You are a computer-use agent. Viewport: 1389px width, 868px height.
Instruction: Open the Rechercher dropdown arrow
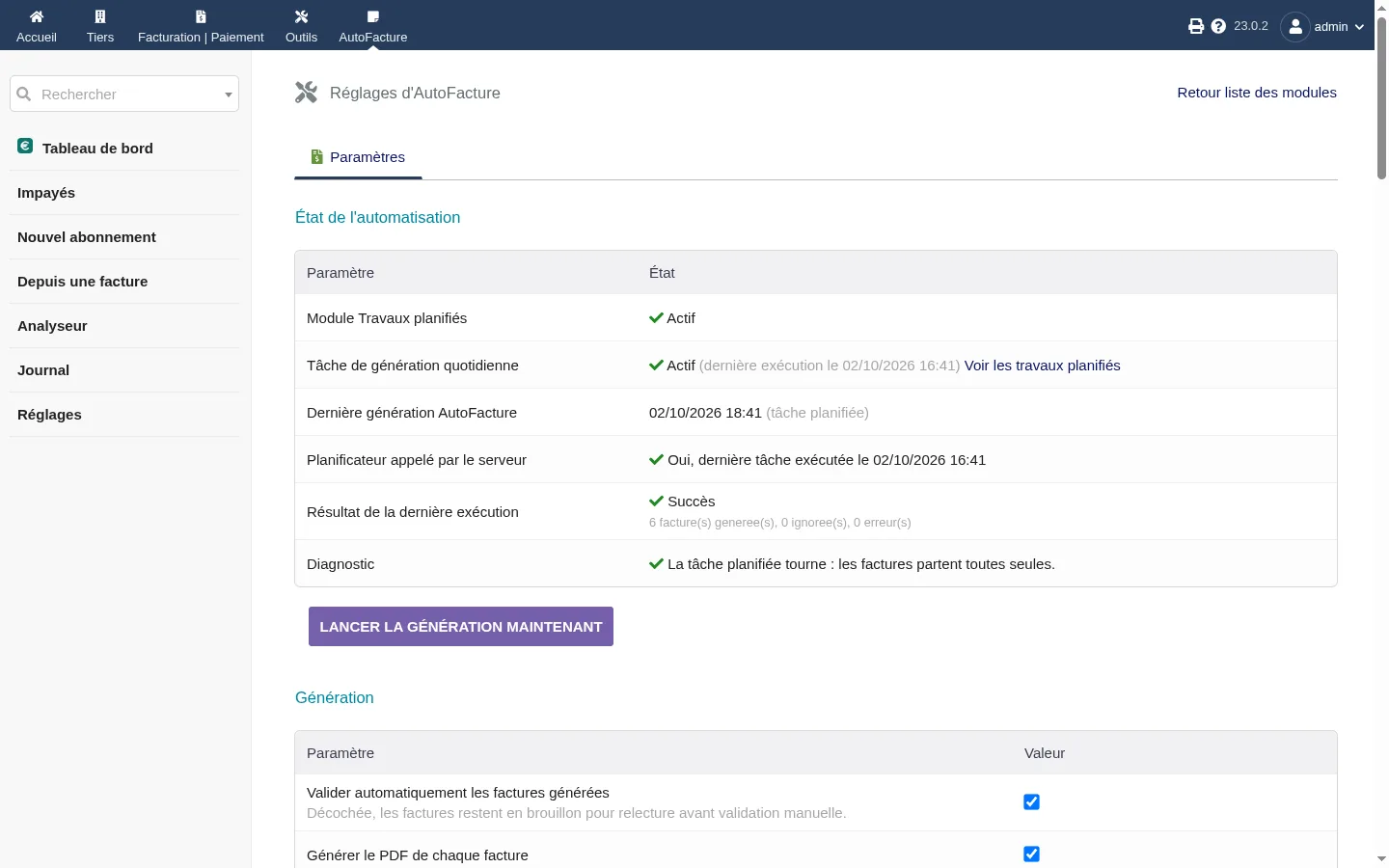click(x=229, y=95)
